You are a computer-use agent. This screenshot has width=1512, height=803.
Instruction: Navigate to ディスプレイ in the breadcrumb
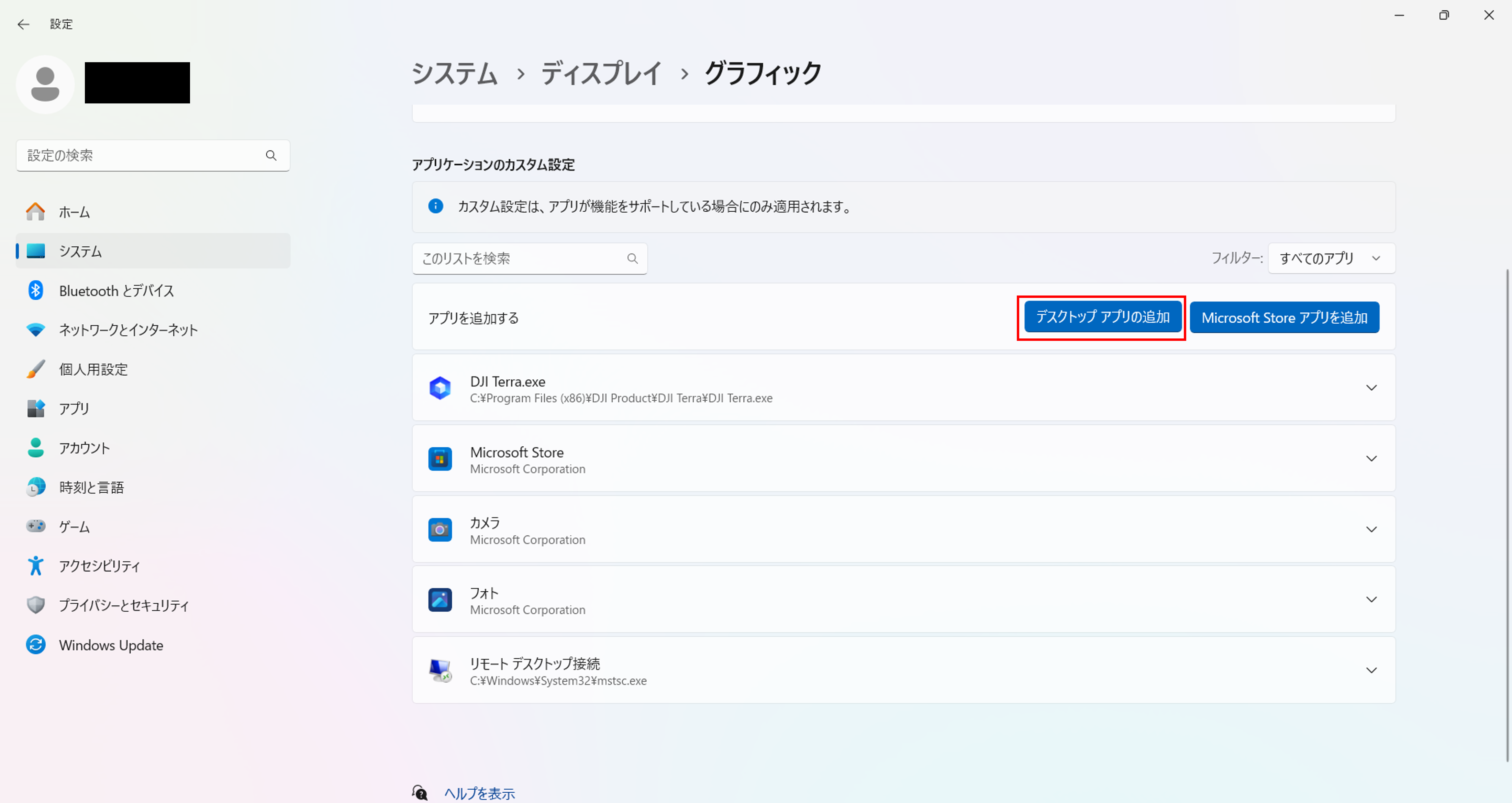pos(600,74)
